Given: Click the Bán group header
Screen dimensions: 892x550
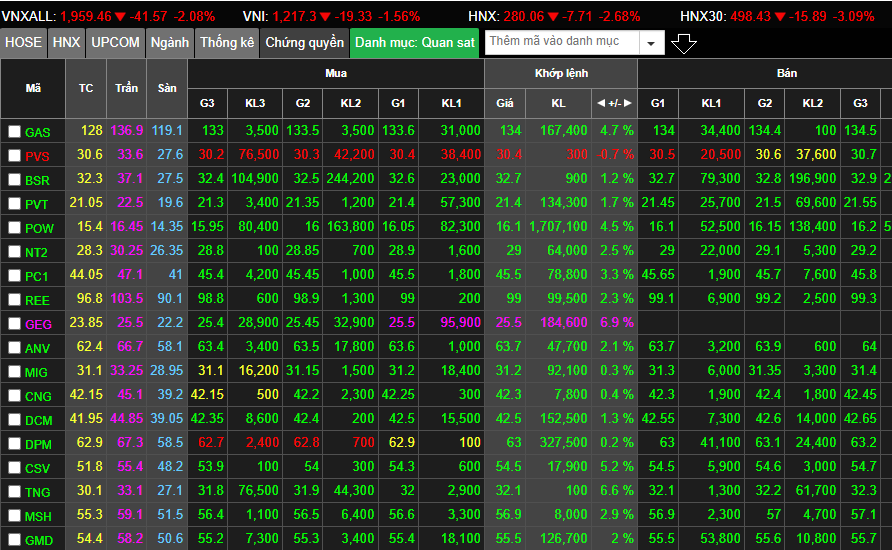Looking at the screenshot, I should [x=787, y=73].
